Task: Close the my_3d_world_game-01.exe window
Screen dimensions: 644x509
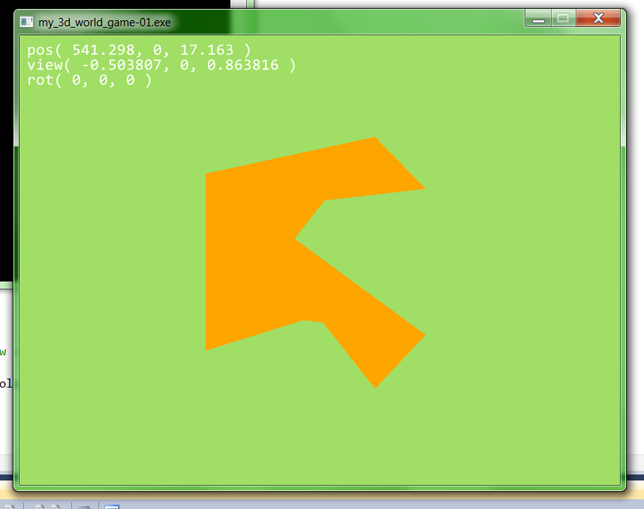Action: pyautogui.click(x=599, y=19)
